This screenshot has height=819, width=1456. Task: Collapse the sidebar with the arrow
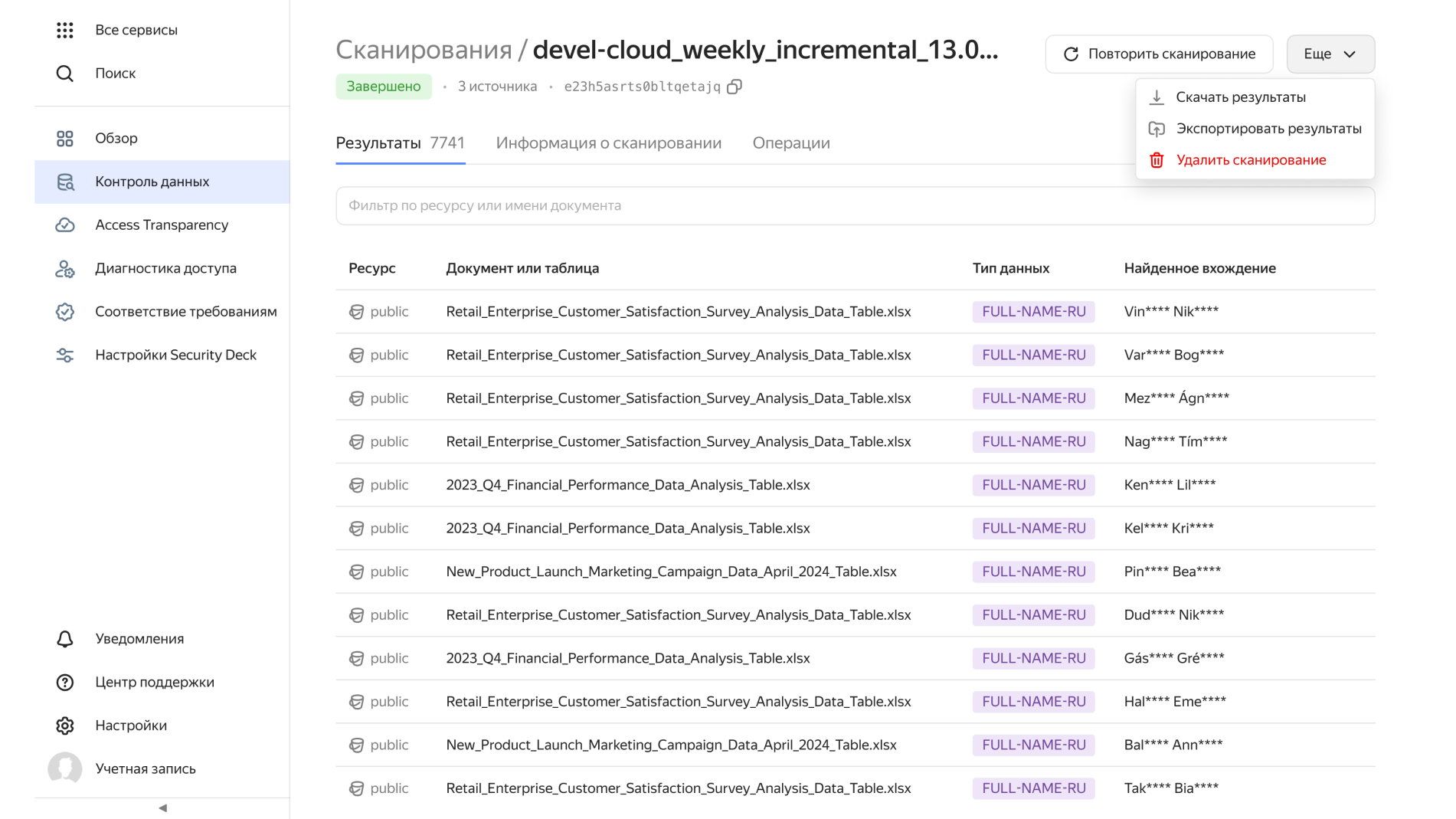pos(162,808)
